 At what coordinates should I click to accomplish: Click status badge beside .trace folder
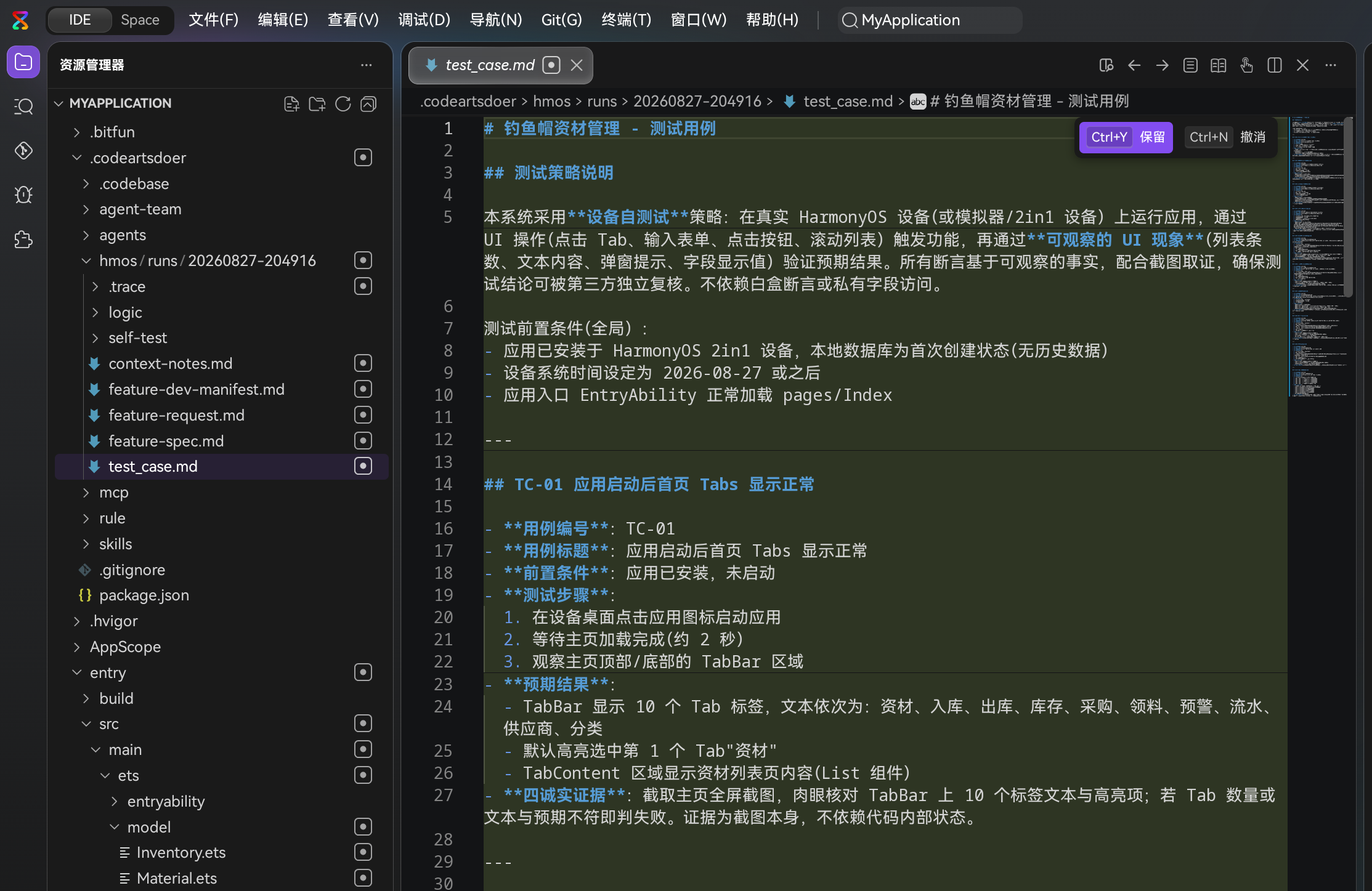[363, 286]
